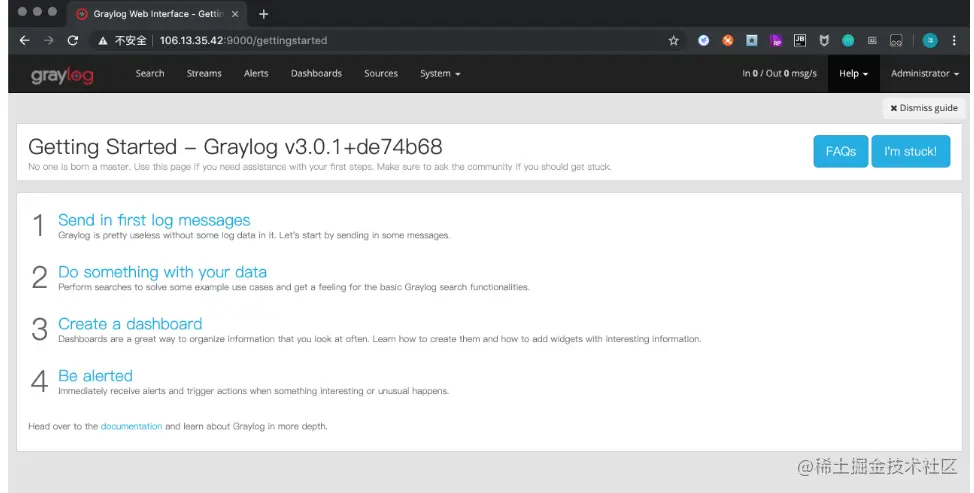Bookmark this page with star icon

(x=673, y=40)
